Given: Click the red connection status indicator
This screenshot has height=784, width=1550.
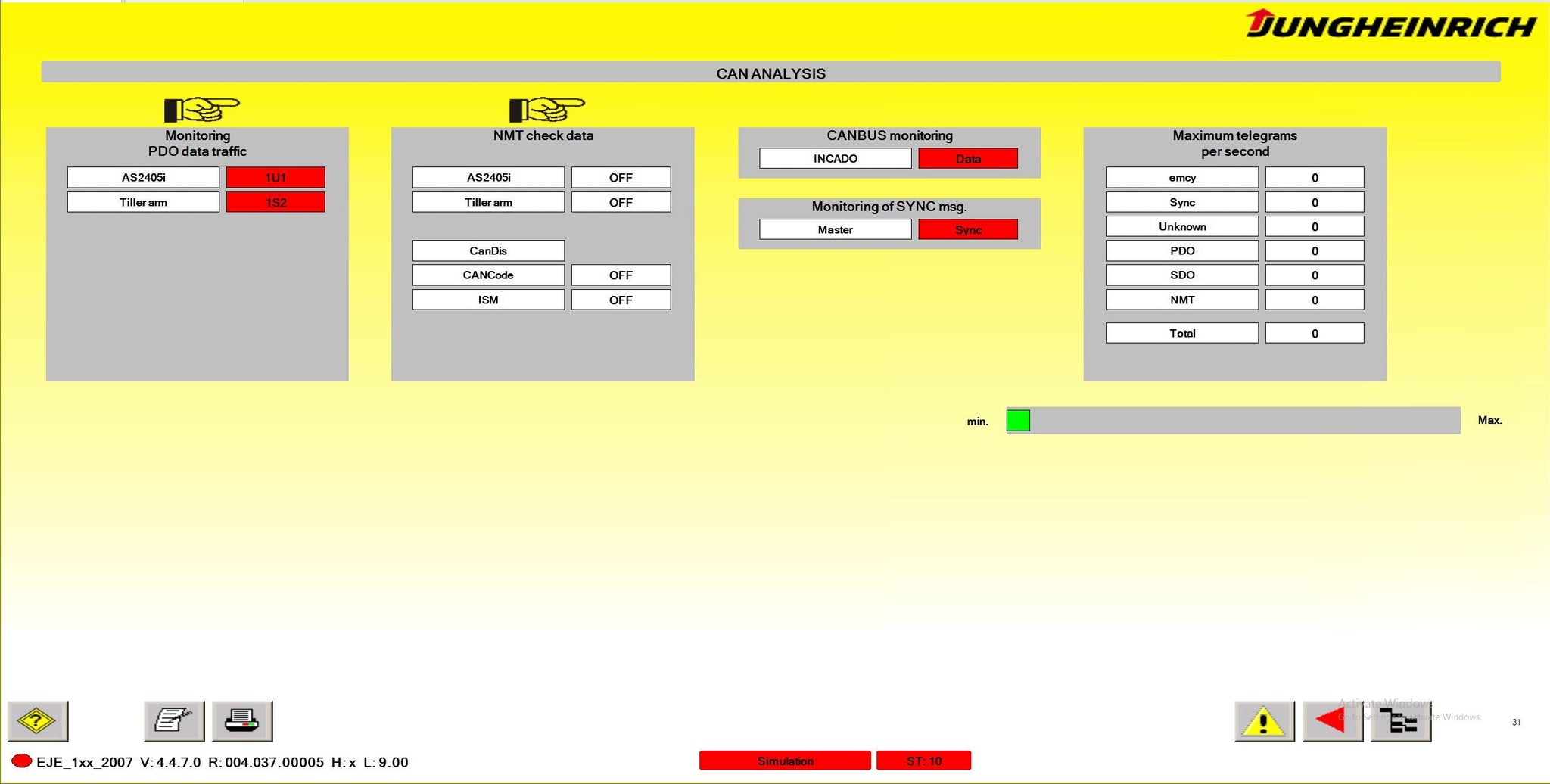Looking at the screenshot, I should (x=22, y=761).
